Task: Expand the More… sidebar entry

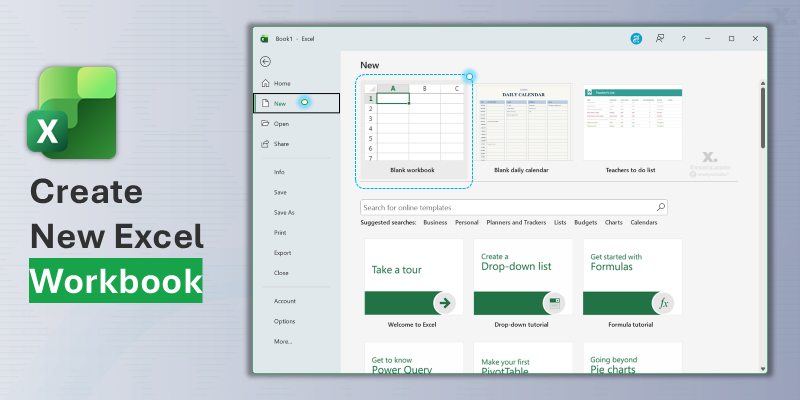Action: pyautogui.click(x=283, y=341)
